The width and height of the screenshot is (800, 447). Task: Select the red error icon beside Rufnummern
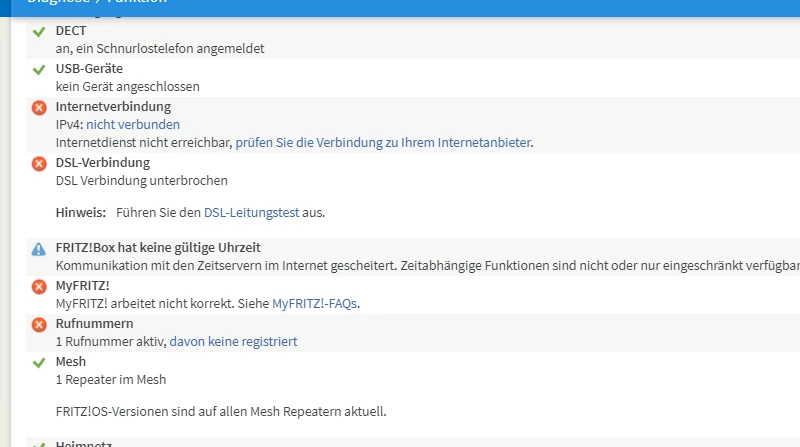coord(39,325)
